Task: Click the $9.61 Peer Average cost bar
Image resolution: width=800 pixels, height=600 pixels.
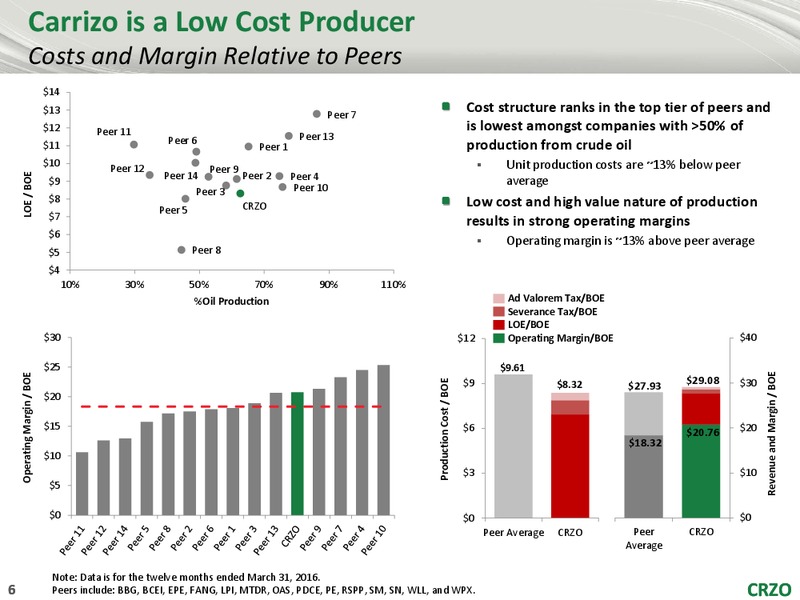Action: (513, 446)
